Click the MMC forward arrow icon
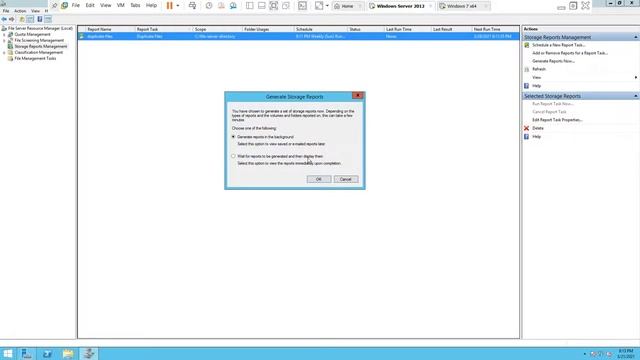 11,19
